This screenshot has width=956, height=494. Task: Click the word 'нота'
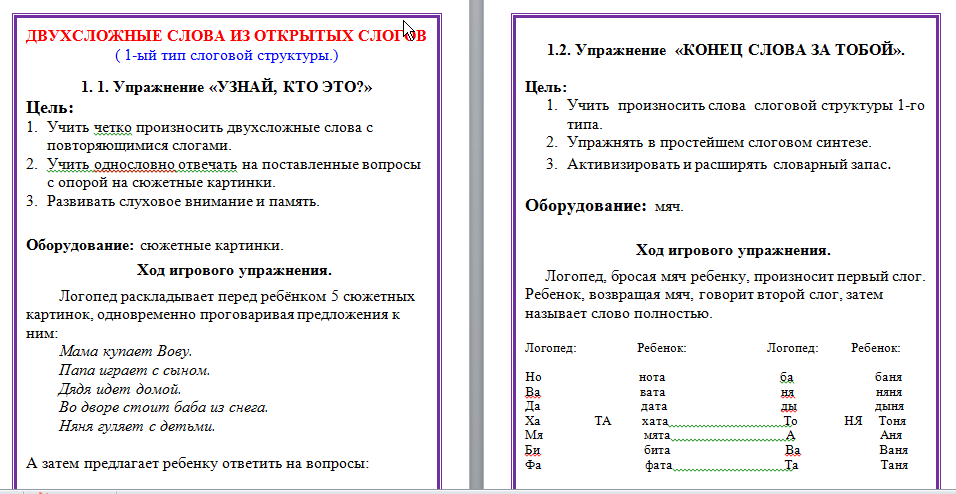tap(652, 377)
